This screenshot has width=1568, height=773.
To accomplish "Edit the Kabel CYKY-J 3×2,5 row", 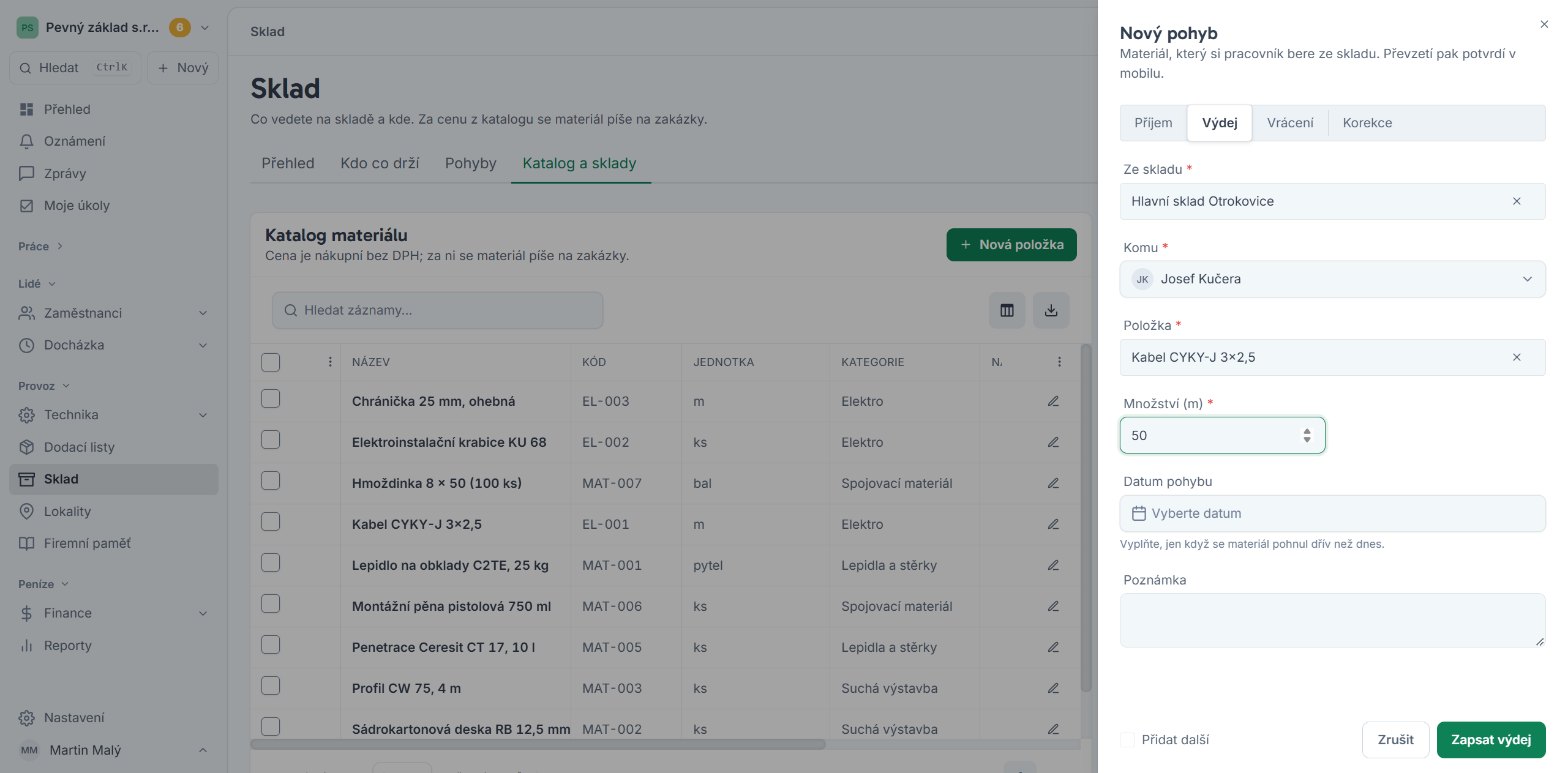I will click(1053, 524).
